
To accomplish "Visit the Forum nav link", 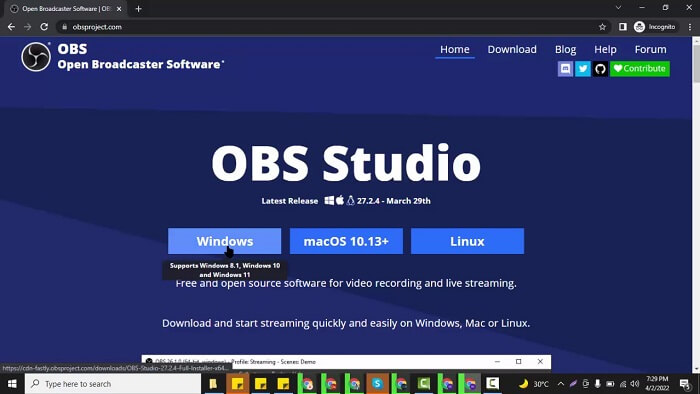I will click(650, 50).
